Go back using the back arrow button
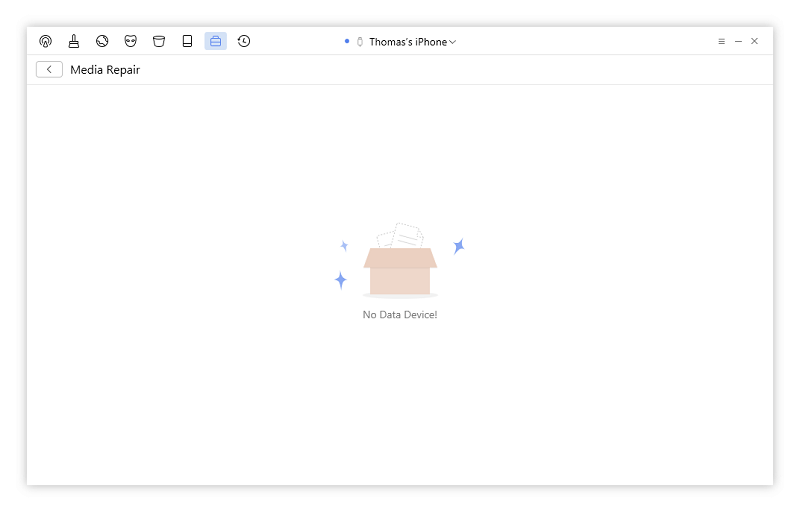 (x=49, y=69)
